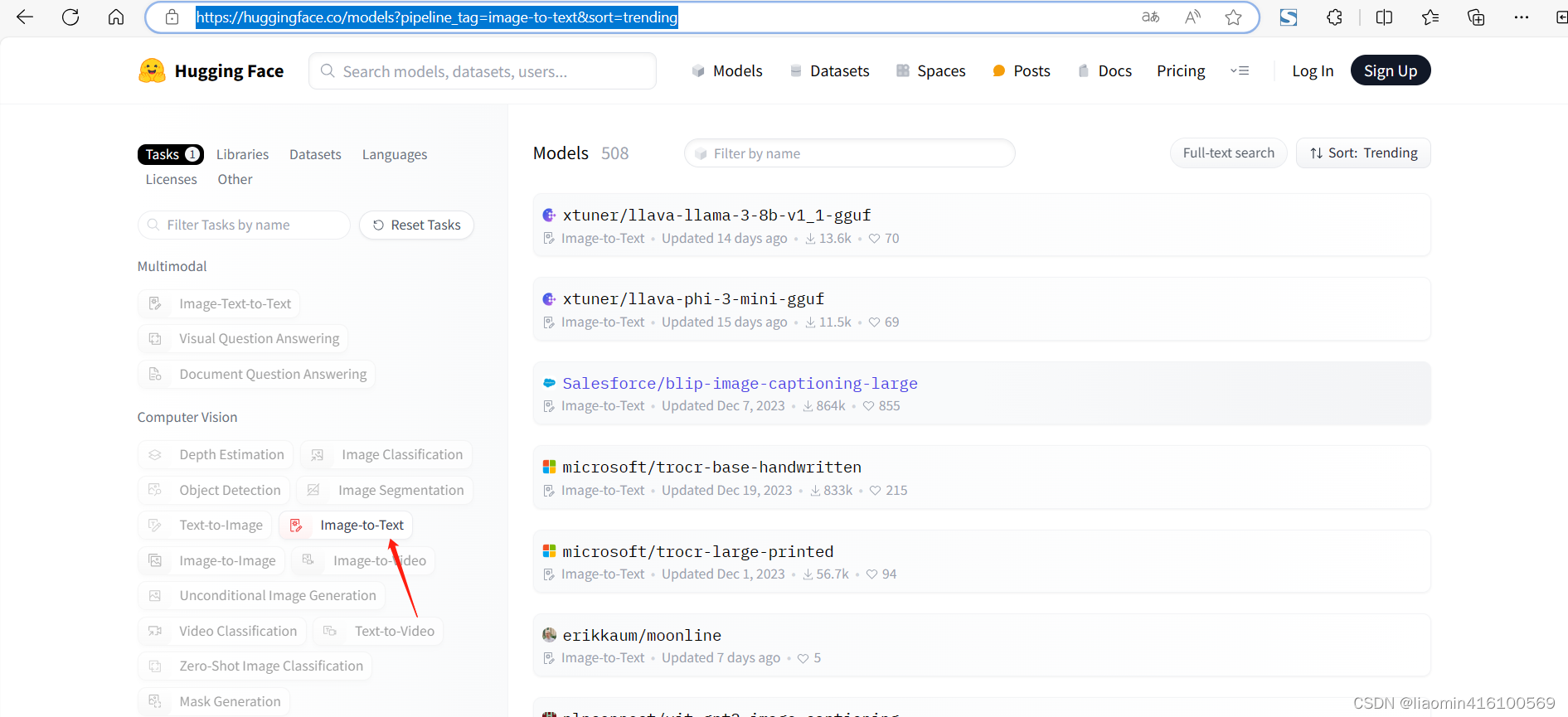
Task: Open the browser settings ellipsis menu
Action: pos(1522,17)
